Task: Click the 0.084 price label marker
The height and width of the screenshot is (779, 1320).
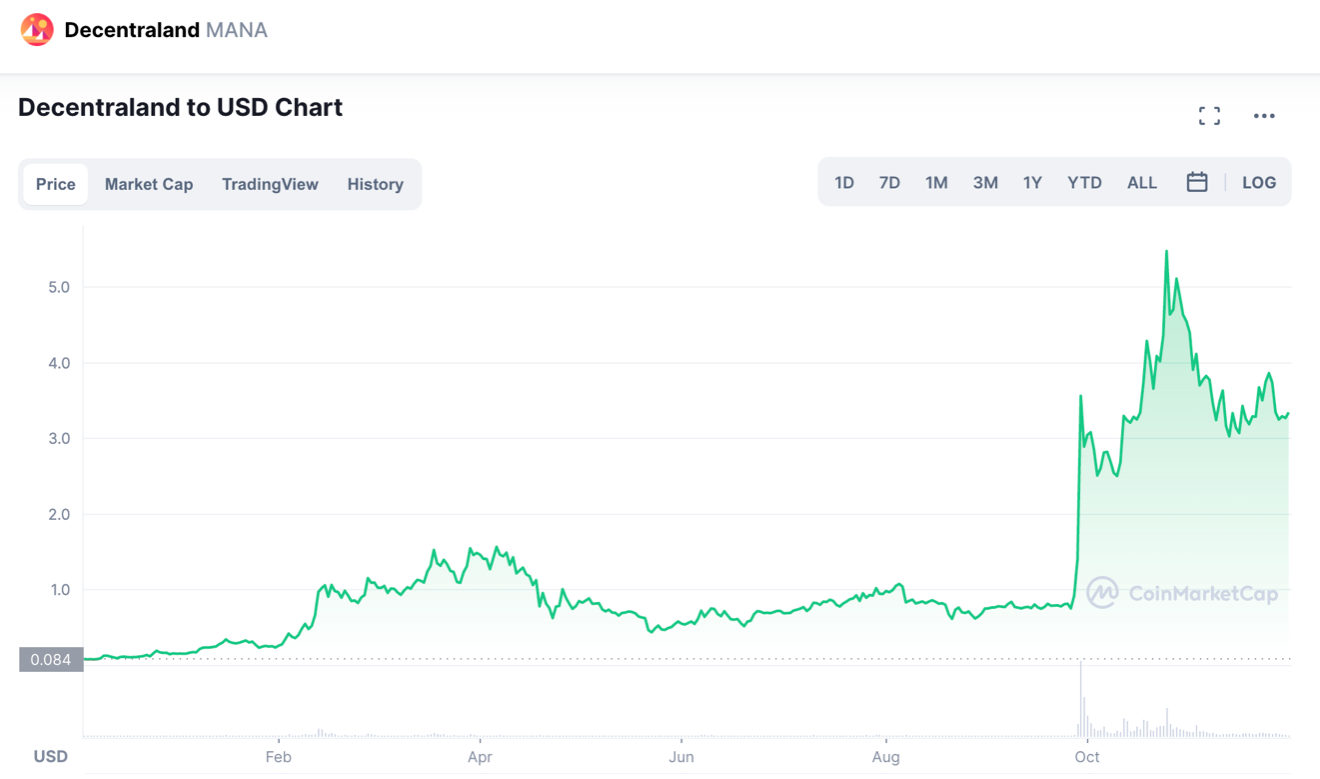Action: pyautogui.click(x=50, y=659)
